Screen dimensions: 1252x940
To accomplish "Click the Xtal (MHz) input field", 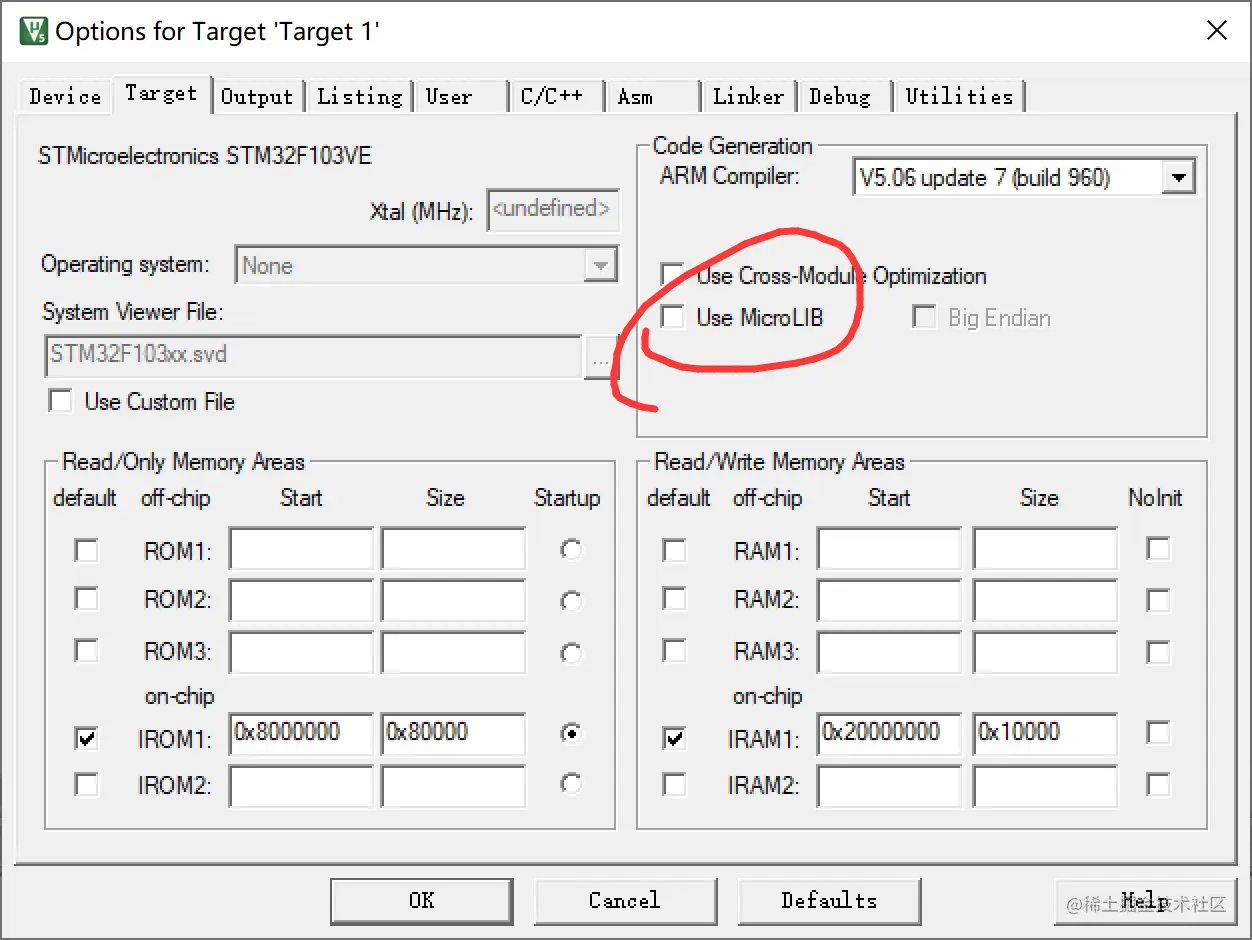I will [553, 210].
